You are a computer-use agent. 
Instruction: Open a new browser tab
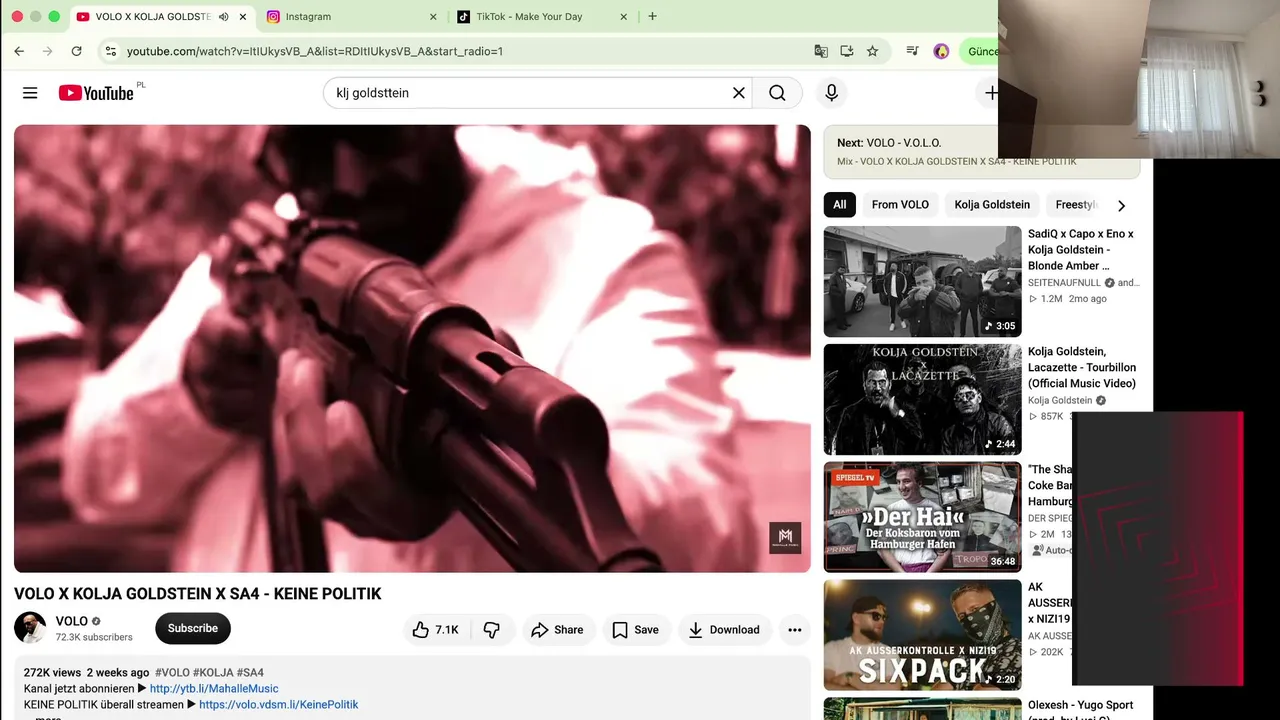653,17
